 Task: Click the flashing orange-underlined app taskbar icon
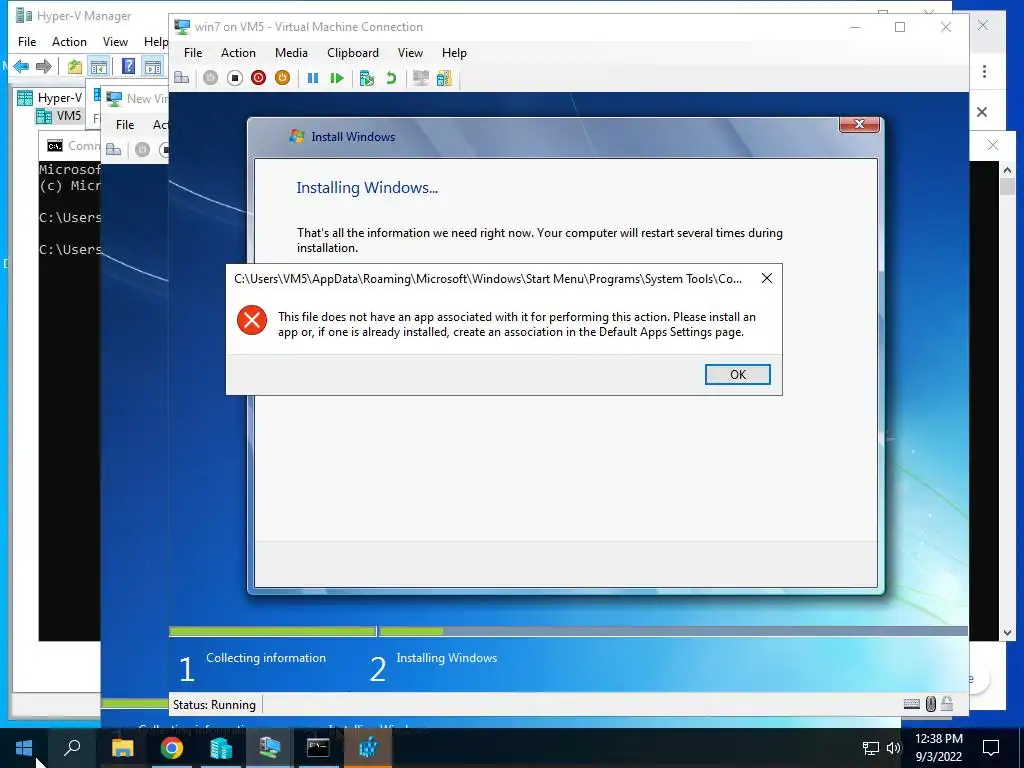368,748
